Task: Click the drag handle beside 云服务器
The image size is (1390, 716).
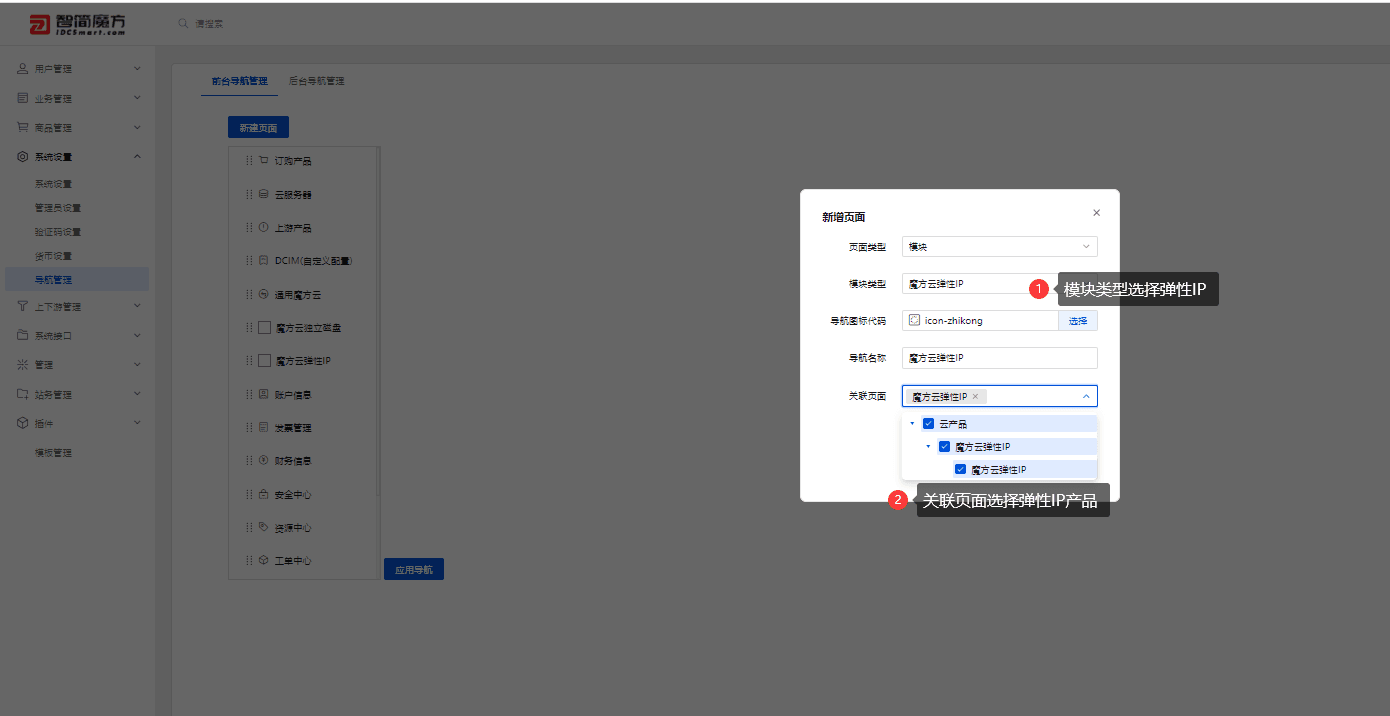Action: (x=248, y=194)
